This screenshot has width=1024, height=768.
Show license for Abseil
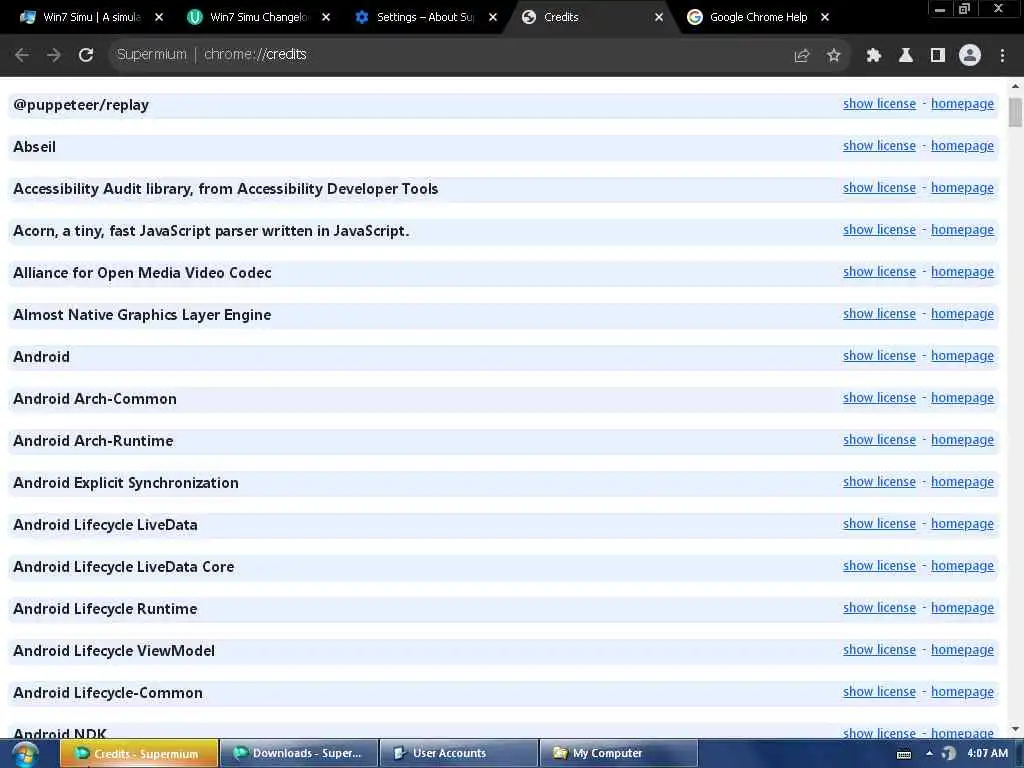[x=879, y=146]
